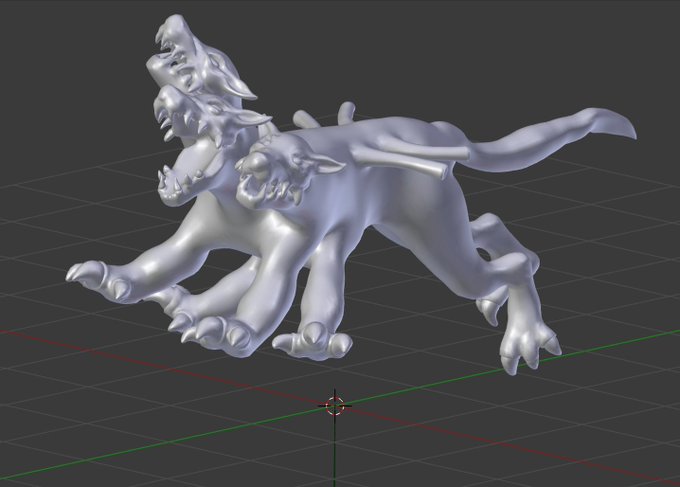Click the 3D cursor crosshair at grid origin
This screenshot has width=680, height=487.
pos(334,405)
